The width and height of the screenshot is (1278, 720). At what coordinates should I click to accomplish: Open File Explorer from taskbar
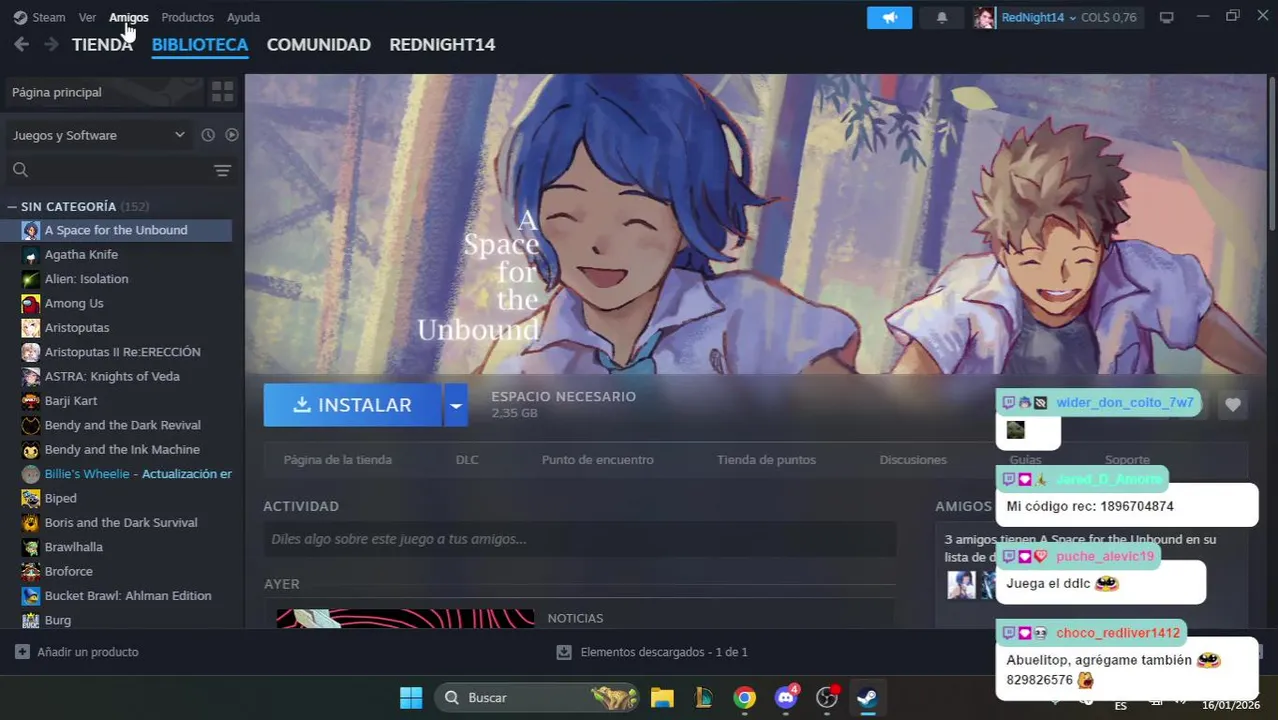tap(662, 697)
